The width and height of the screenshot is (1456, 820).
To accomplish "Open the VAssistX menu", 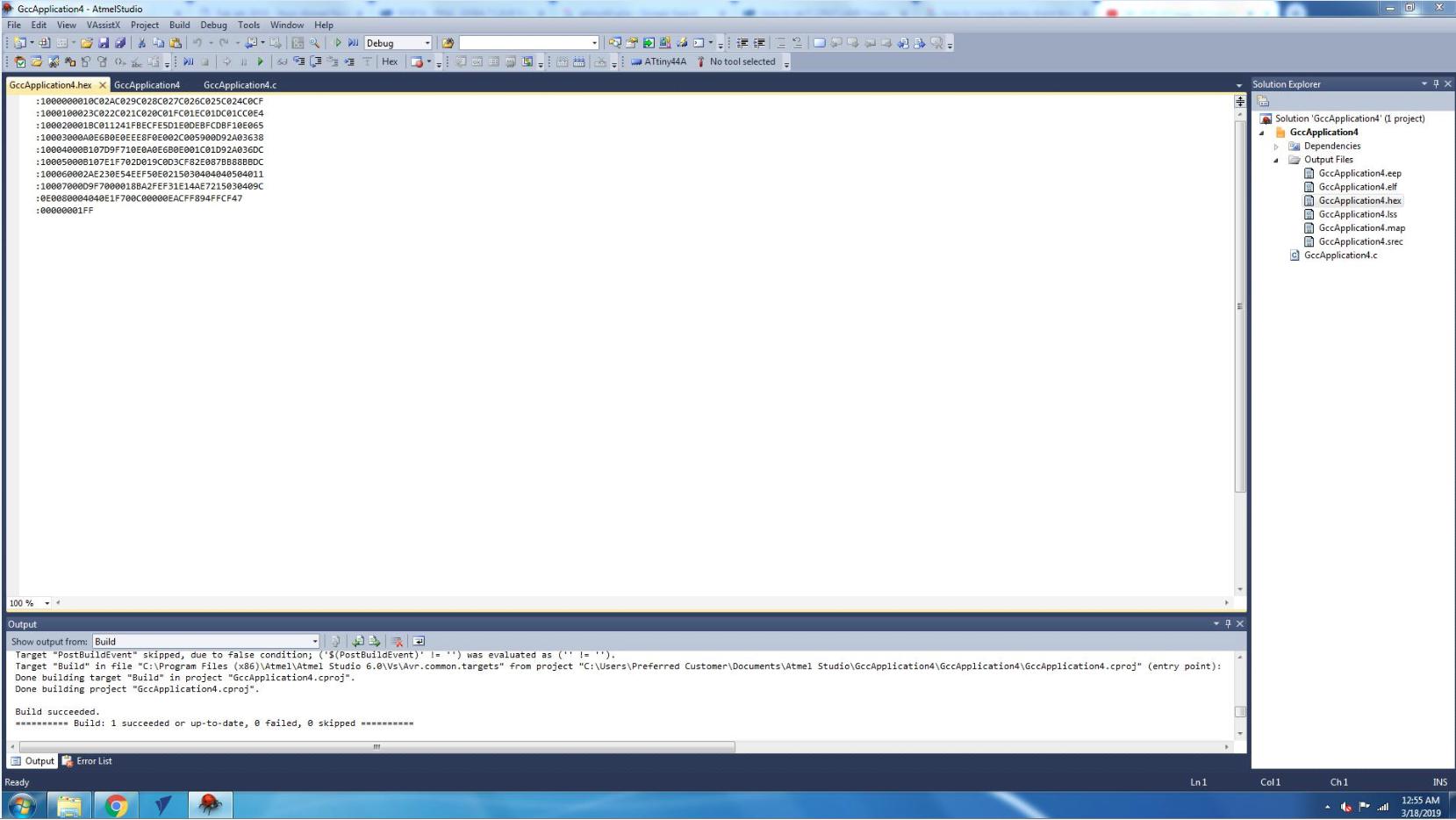I will [x=103, y=25].
